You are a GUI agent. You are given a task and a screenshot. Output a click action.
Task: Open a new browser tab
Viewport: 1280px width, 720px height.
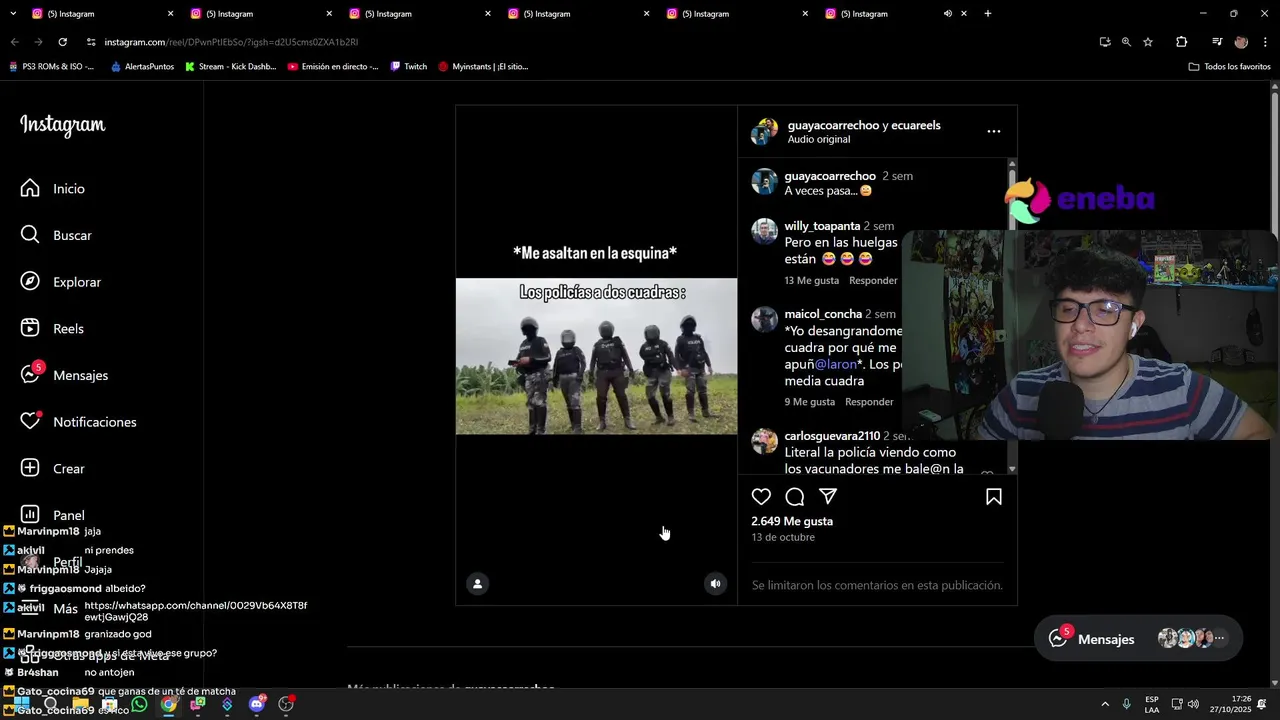click(988, 14)
